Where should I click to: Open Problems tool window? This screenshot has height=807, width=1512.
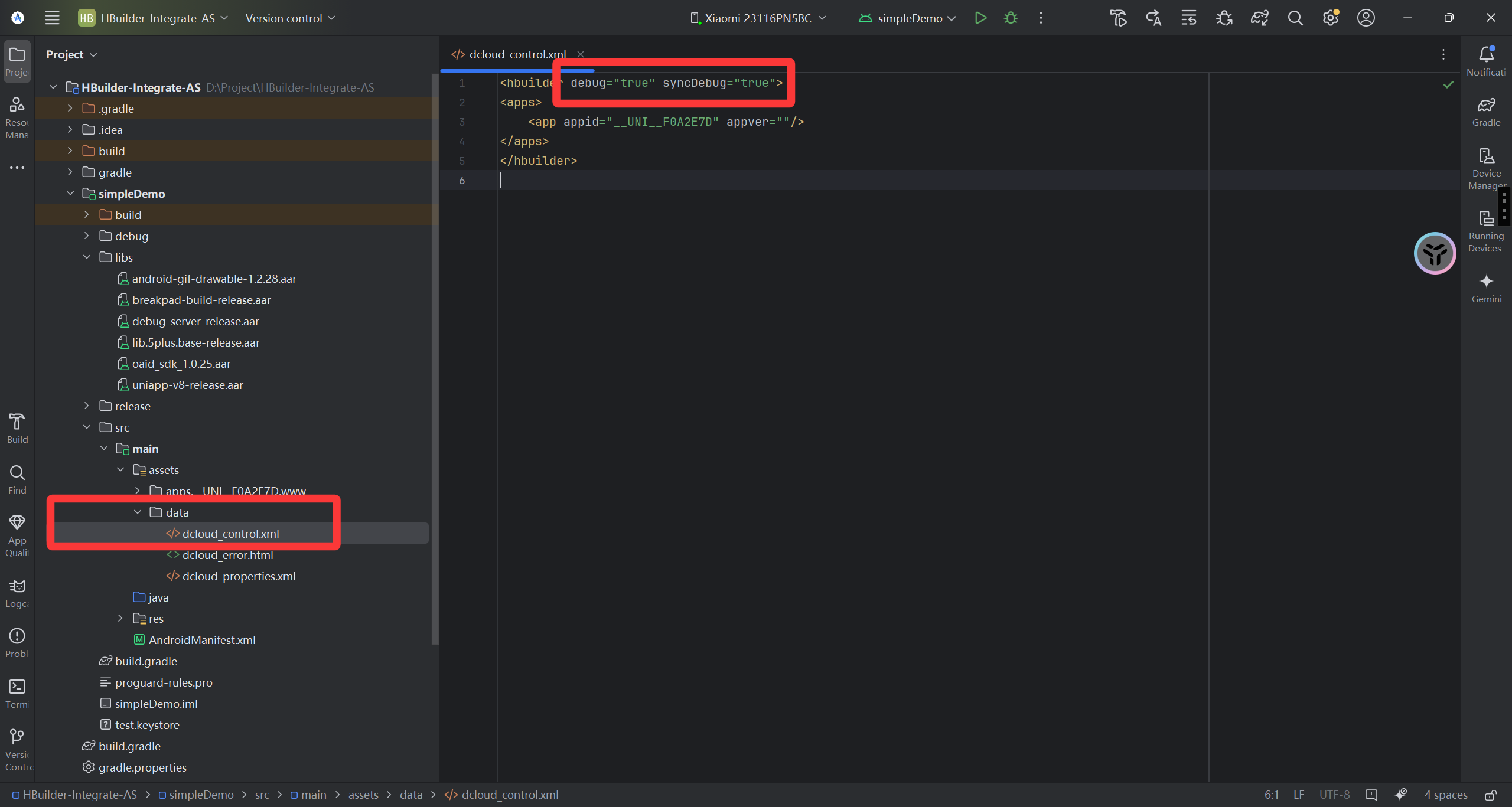(17, 643)
